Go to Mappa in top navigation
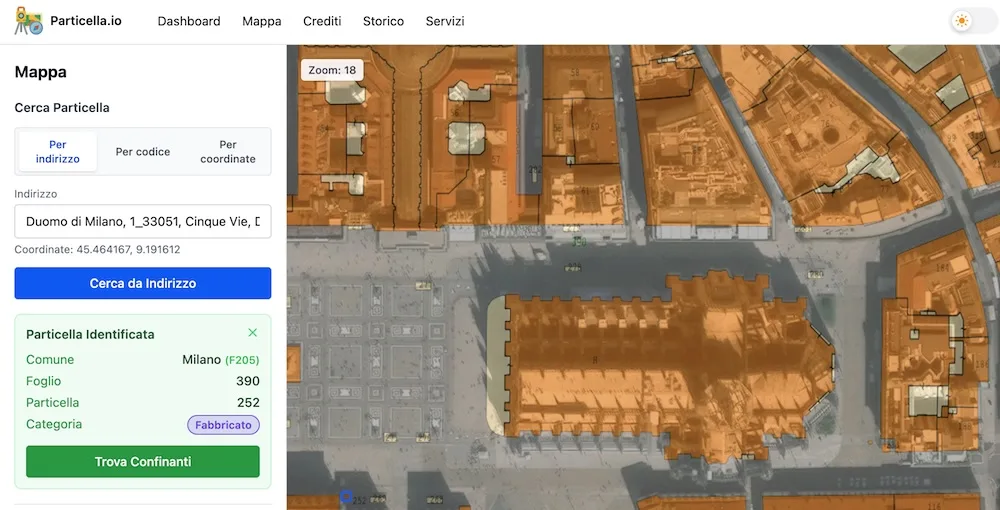1000x510 pixels. 261,21
